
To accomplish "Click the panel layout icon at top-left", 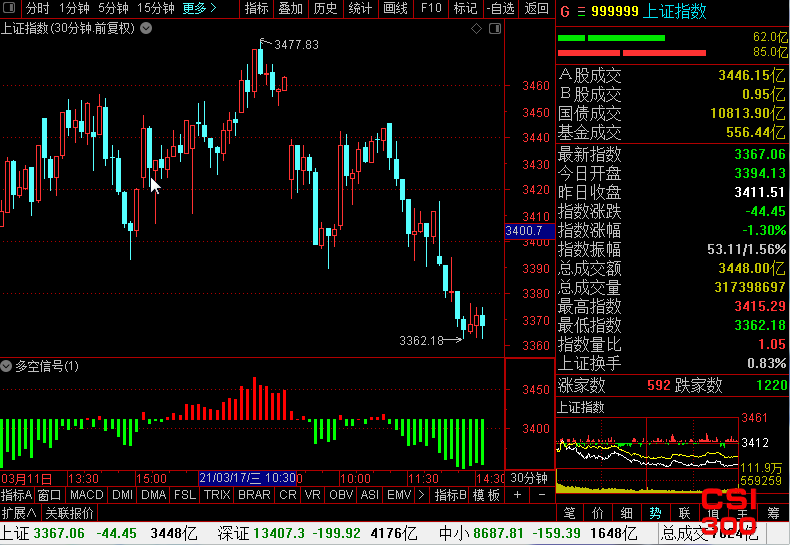I will click(10, 8).
